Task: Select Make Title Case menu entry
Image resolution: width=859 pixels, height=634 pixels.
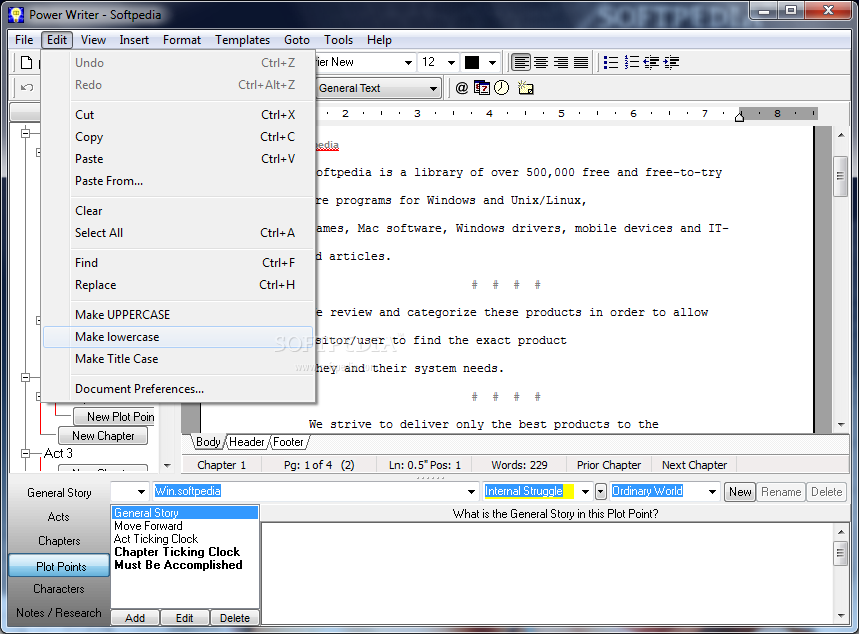Action: coord(178,359)
